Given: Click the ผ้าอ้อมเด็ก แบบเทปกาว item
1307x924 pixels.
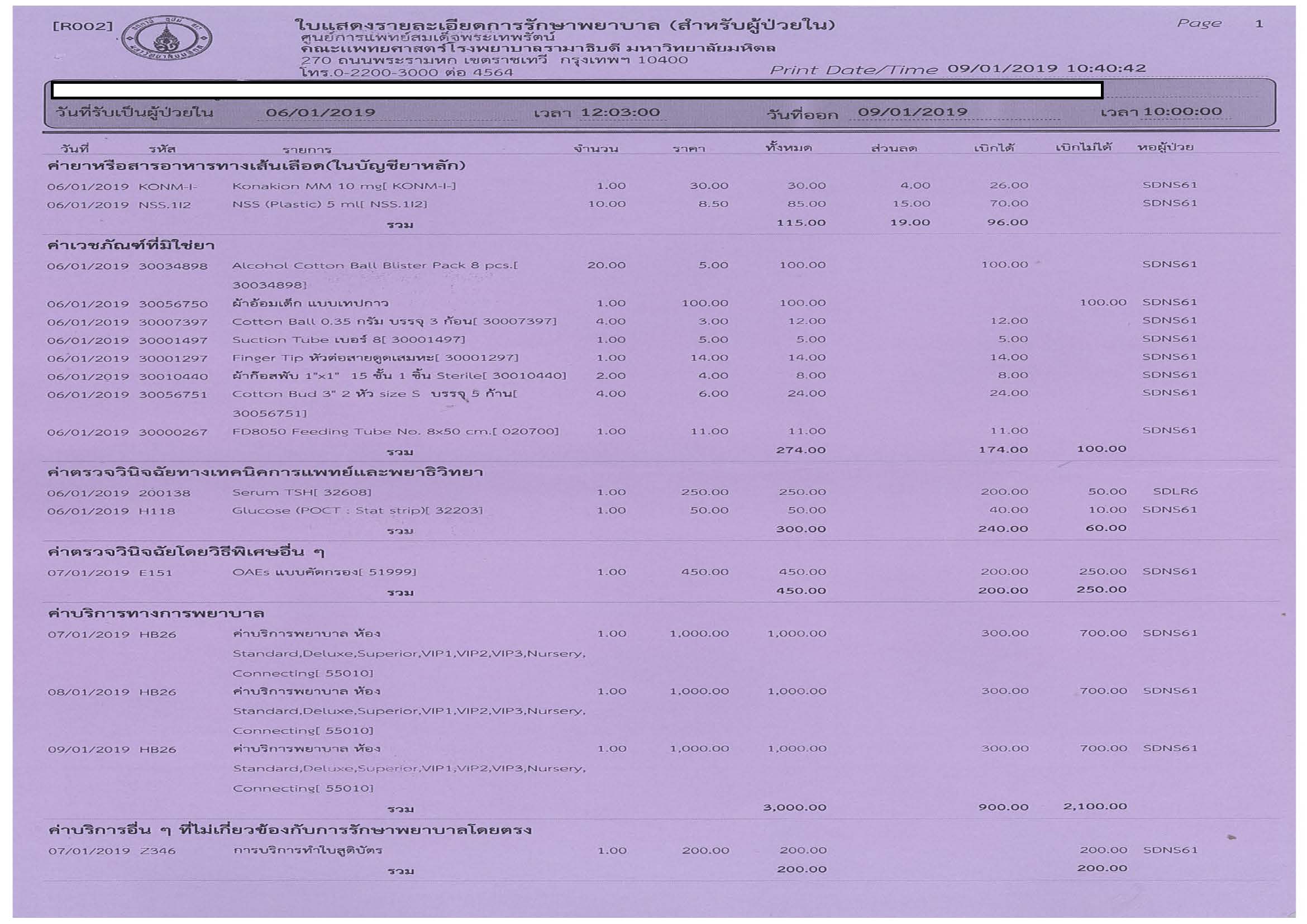Looking at the screenshot, I should [x=310, y=302].
